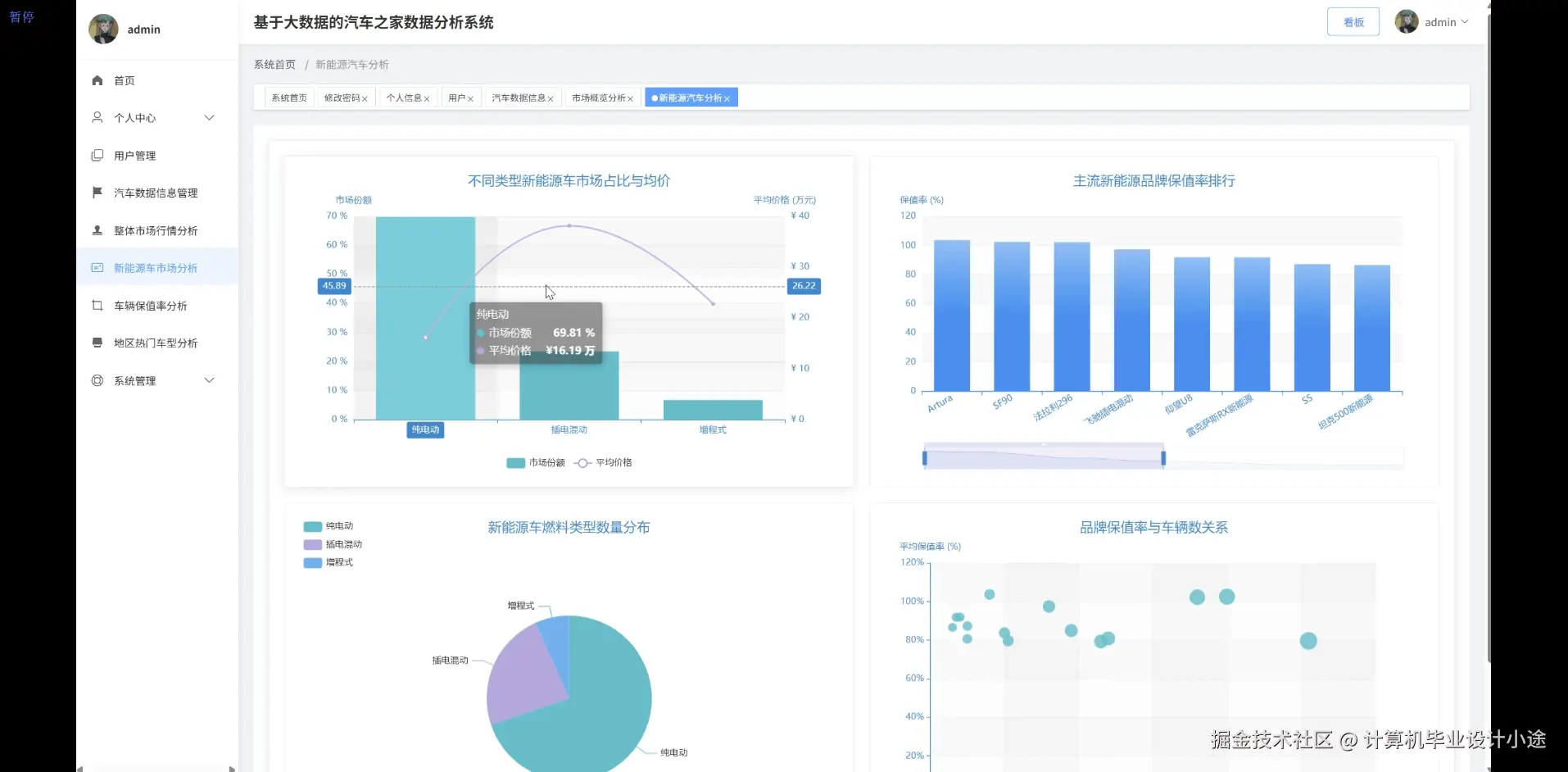This screenshot has width=1568, height=772.
Task: Click the chart title 新能源车燃料类型数量分布
Action: [569, 527]
